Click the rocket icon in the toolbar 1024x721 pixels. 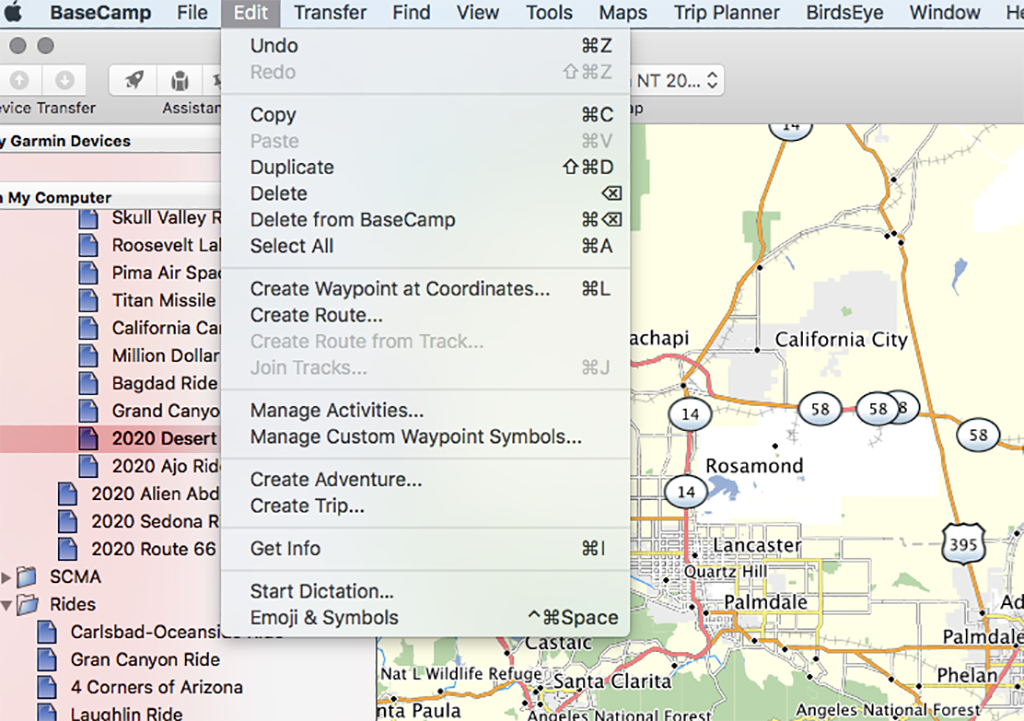pos(134,80)
